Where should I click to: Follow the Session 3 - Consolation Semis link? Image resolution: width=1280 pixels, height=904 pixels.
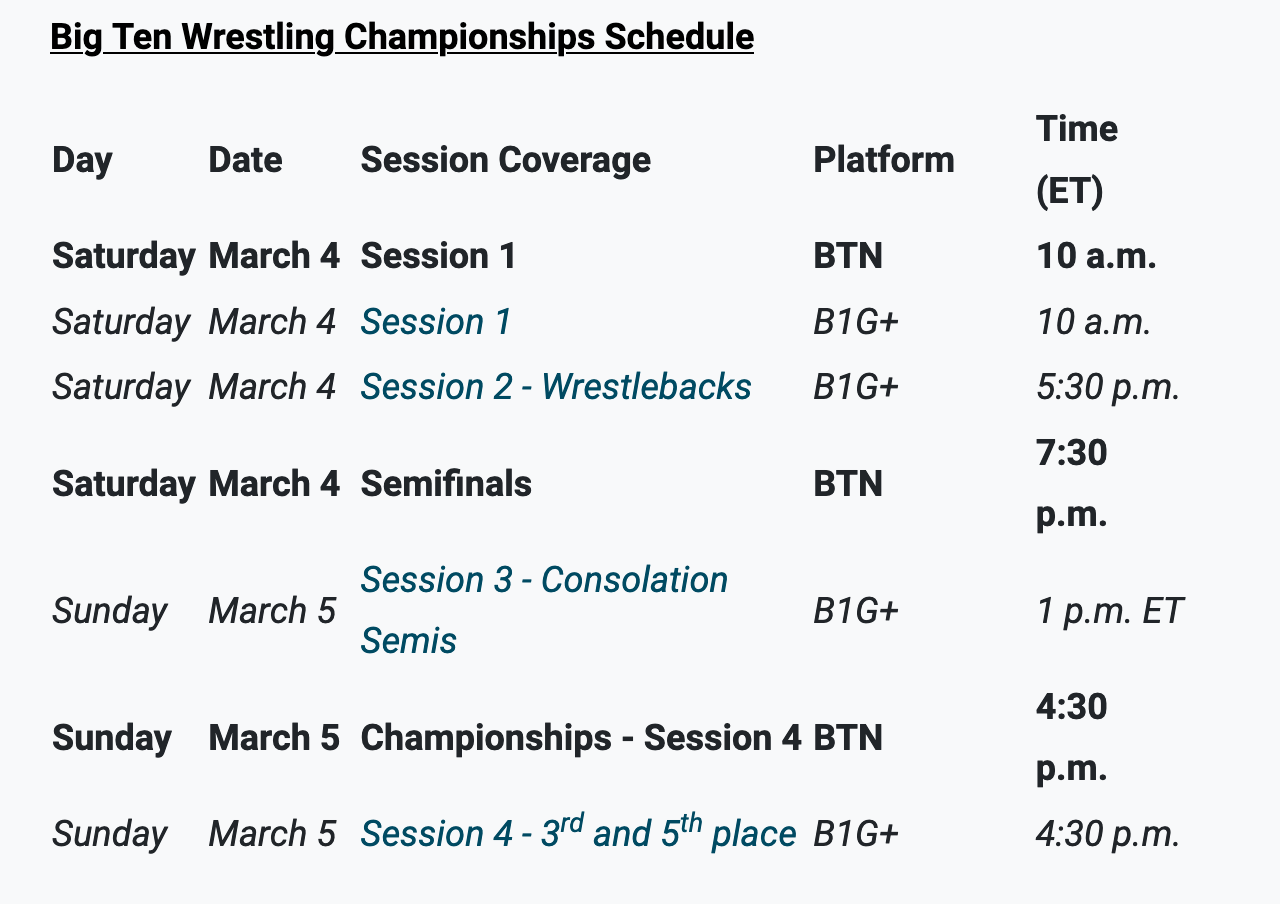[x=544, y=581]
